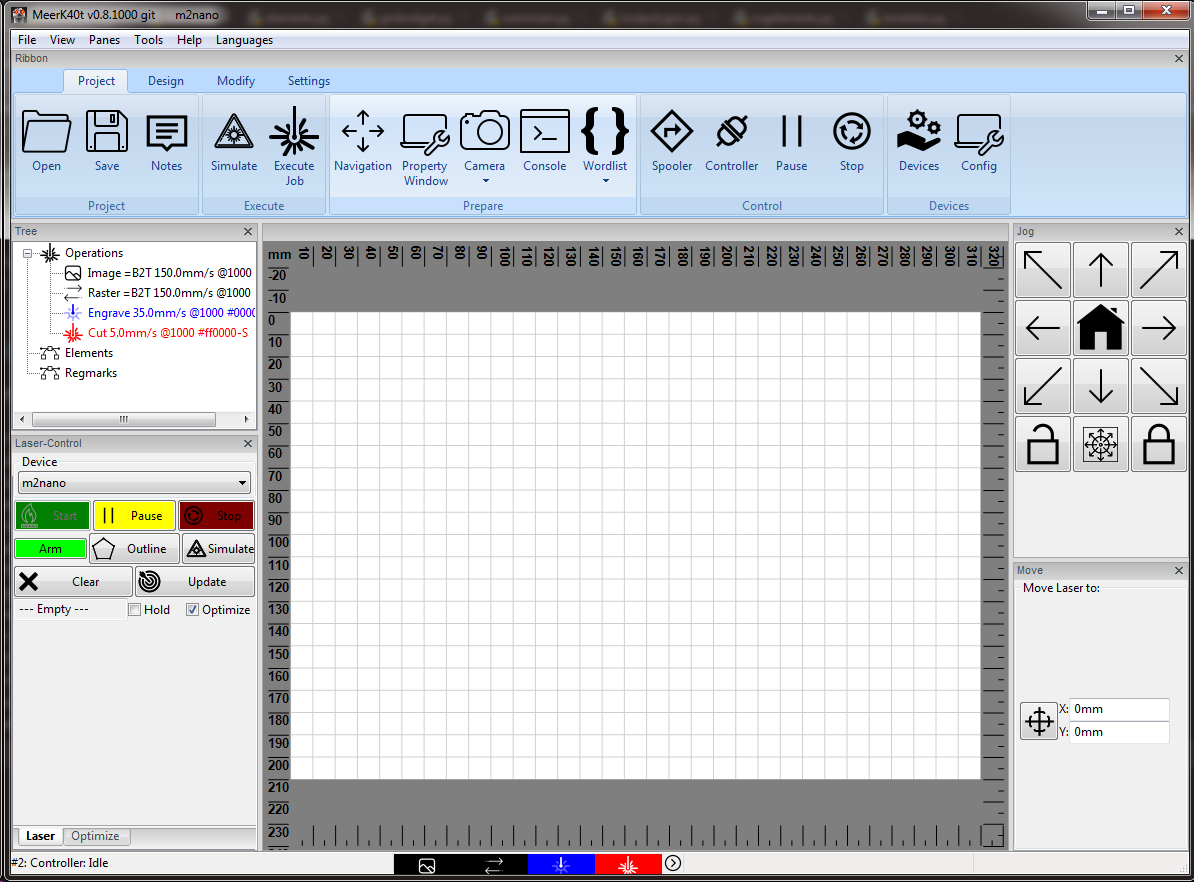The width and height of the screenshot is (1194, 882).
Task: Expand the Camera dropdown arrow
Action: [485, 181]
